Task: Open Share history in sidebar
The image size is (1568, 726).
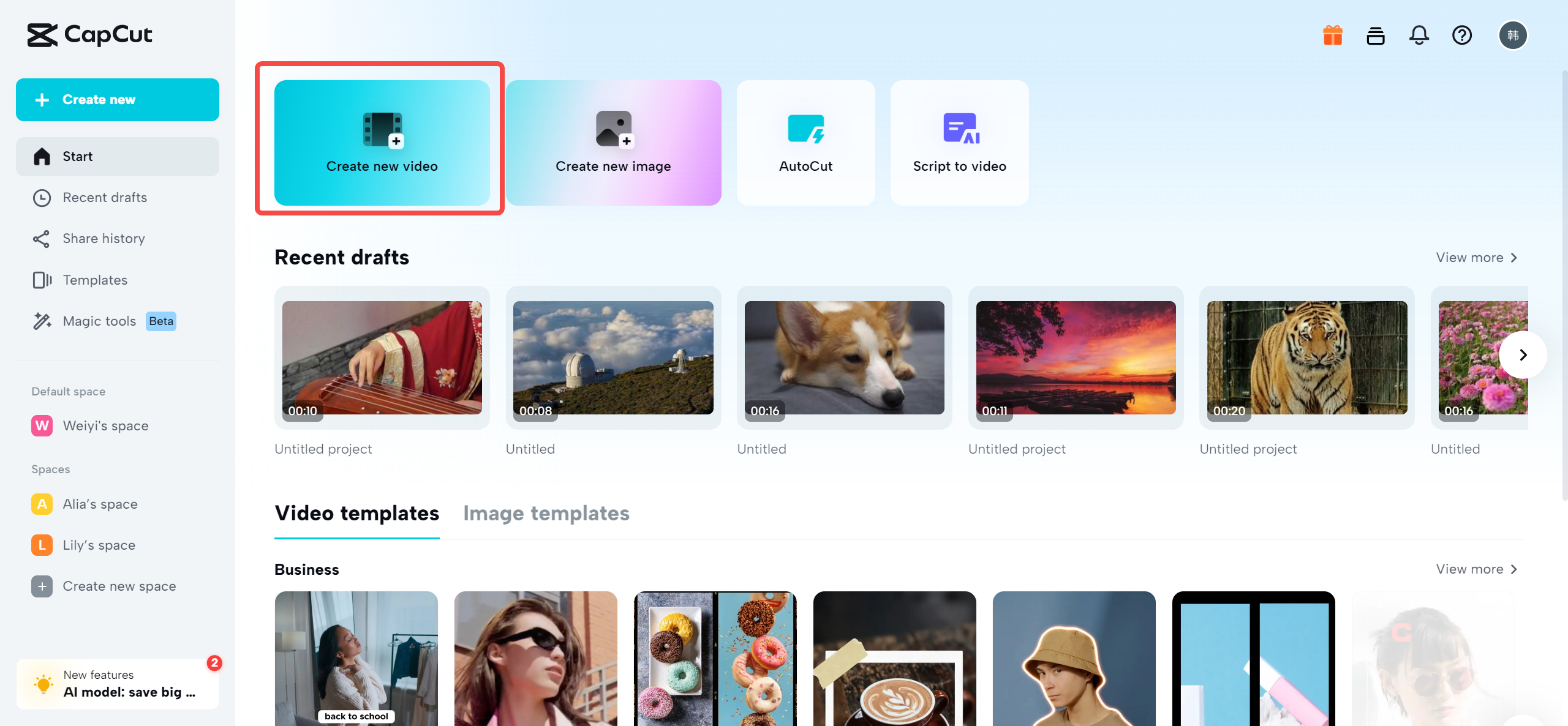Action: pyautogui.click(x=104, y=239)
